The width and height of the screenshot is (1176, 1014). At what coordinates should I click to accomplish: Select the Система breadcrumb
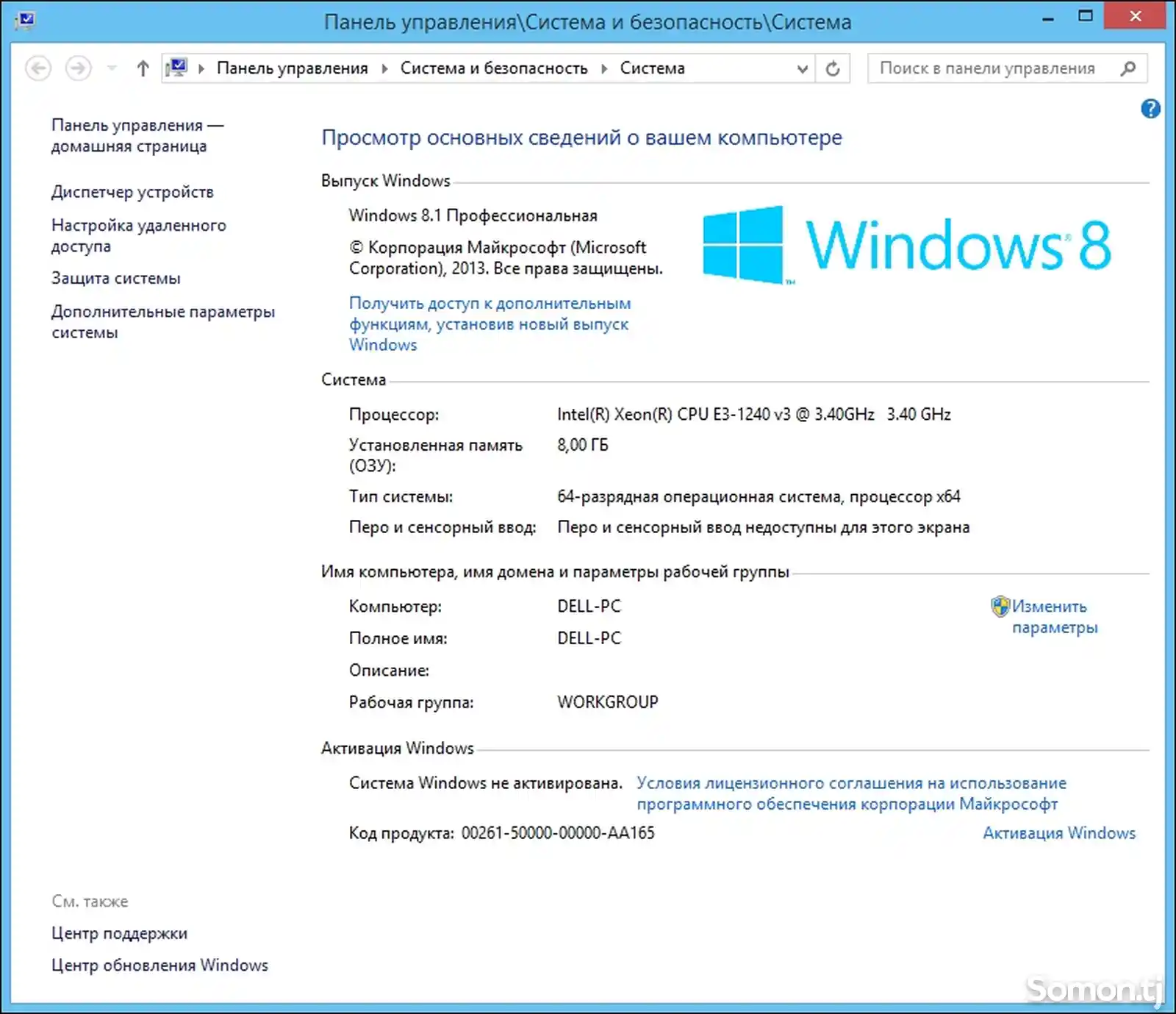[652, 68]
